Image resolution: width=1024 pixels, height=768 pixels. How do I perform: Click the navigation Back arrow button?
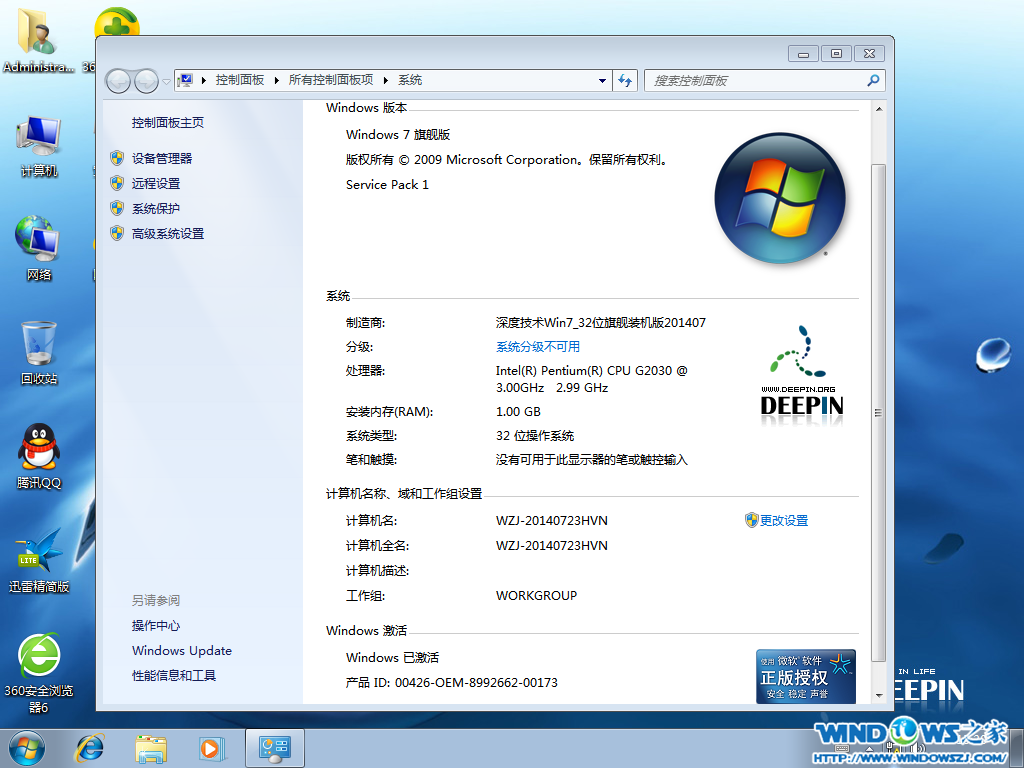pyautogui.click(x=119, y=81)
